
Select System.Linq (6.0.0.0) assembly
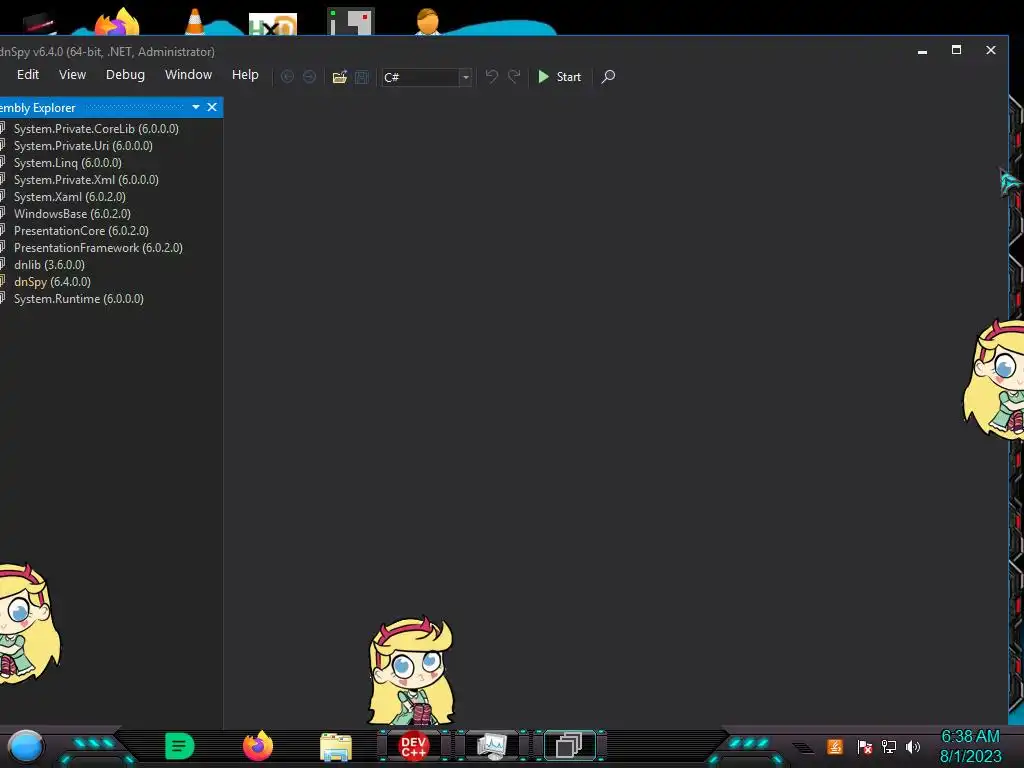67,163
